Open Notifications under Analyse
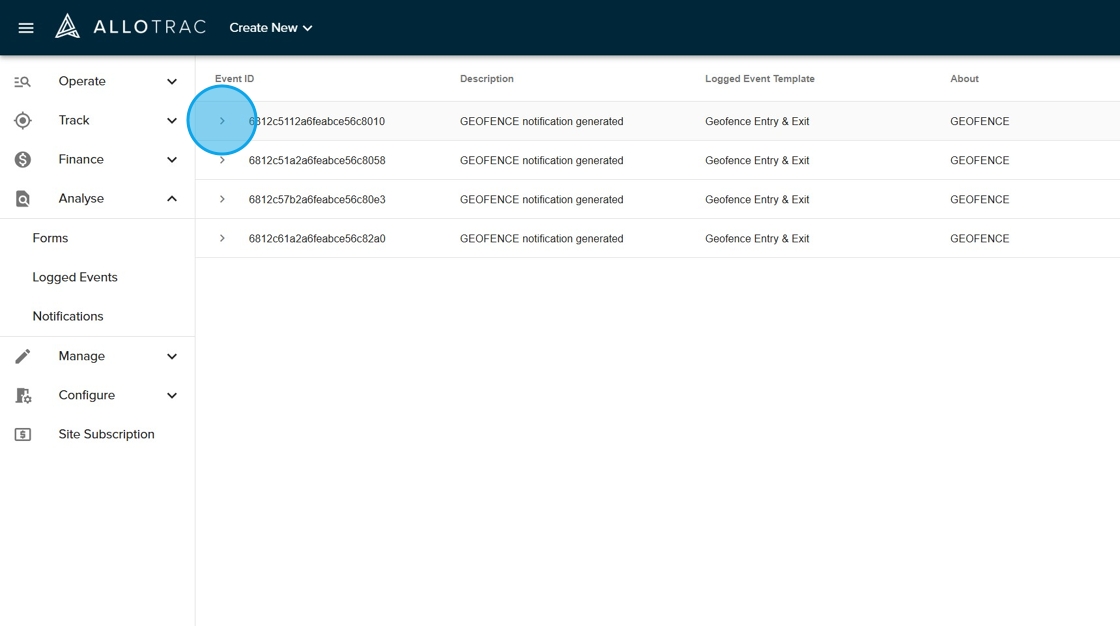This screenshot has height=626, width=1120. tap(68, 316)
